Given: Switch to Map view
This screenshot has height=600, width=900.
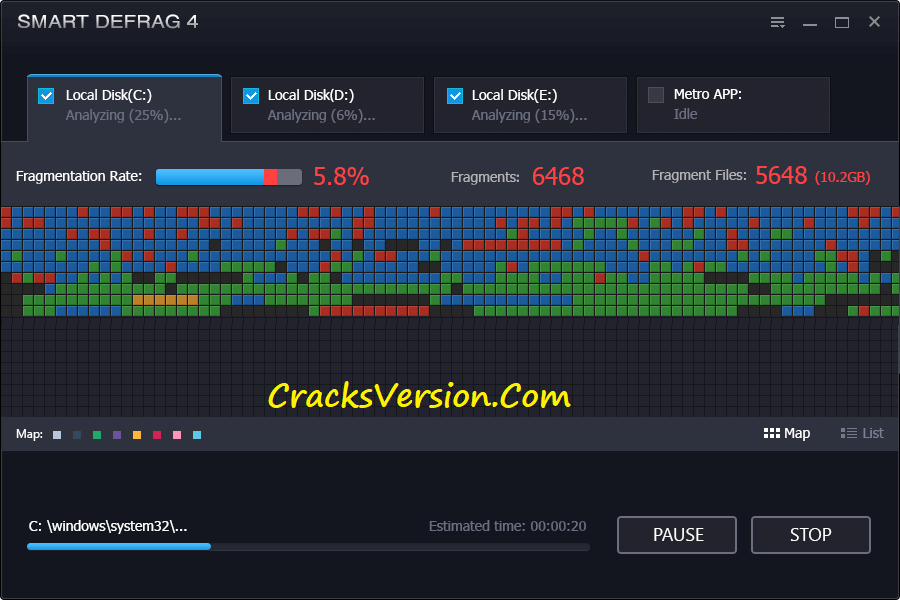Looking at the screenshot, I should coord(786,433).
